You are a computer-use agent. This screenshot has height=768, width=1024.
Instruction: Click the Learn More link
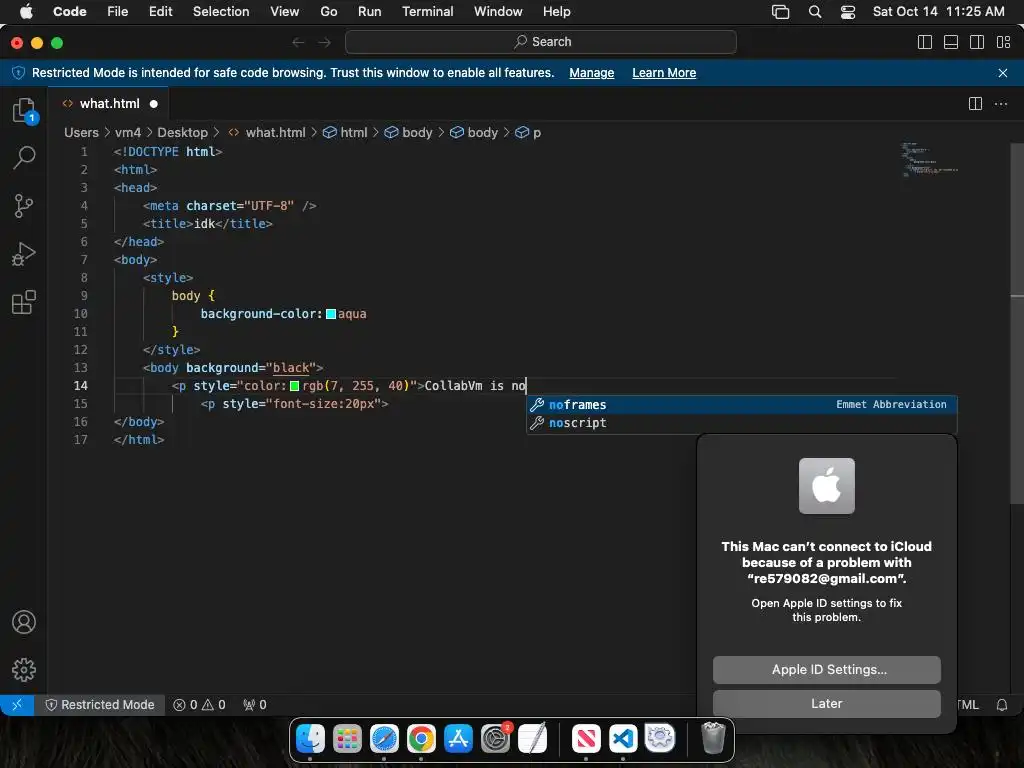(x=664, y=73)
